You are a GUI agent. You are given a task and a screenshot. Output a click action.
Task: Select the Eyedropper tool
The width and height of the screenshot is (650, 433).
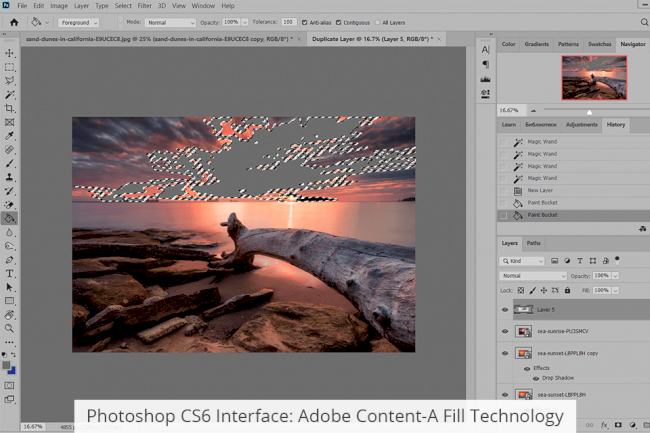9,136
